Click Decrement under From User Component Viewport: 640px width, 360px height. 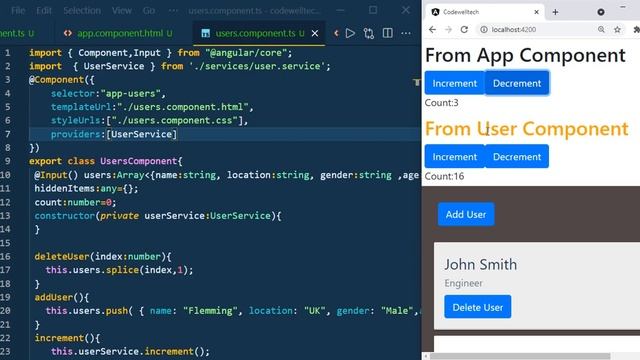[x=517, y=156]
